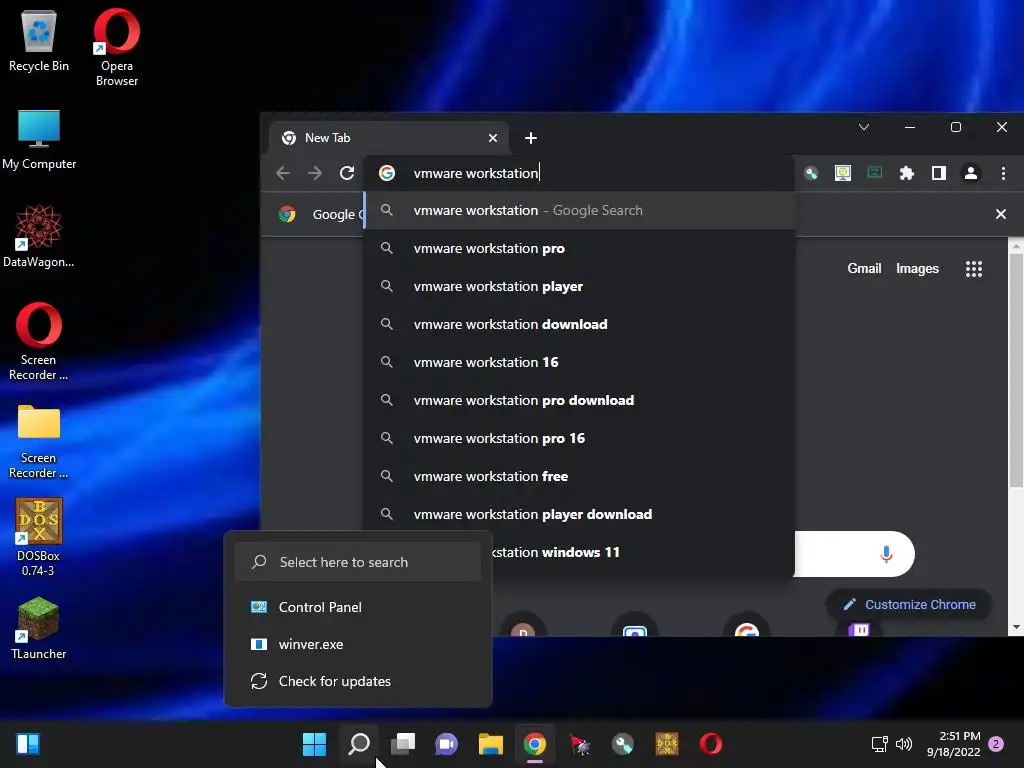The height and width of the screenshot is (768, 1024).
Task: Open Control Panel from search flyout
Action: [x=358, y=607]
